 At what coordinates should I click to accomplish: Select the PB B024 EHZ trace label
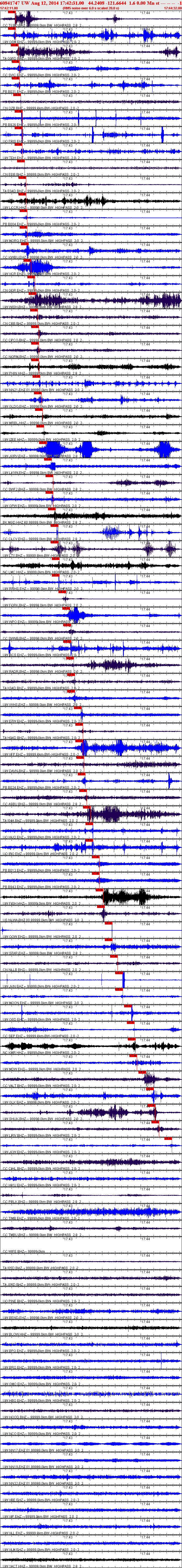coord(41,788)
